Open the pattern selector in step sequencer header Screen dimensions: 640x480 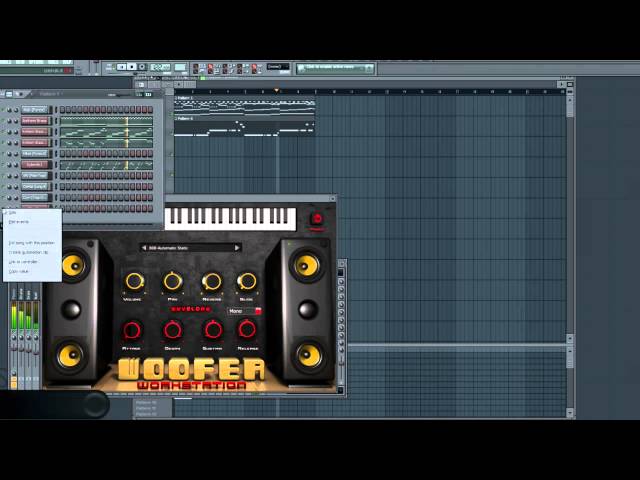[x=49, y=94]
